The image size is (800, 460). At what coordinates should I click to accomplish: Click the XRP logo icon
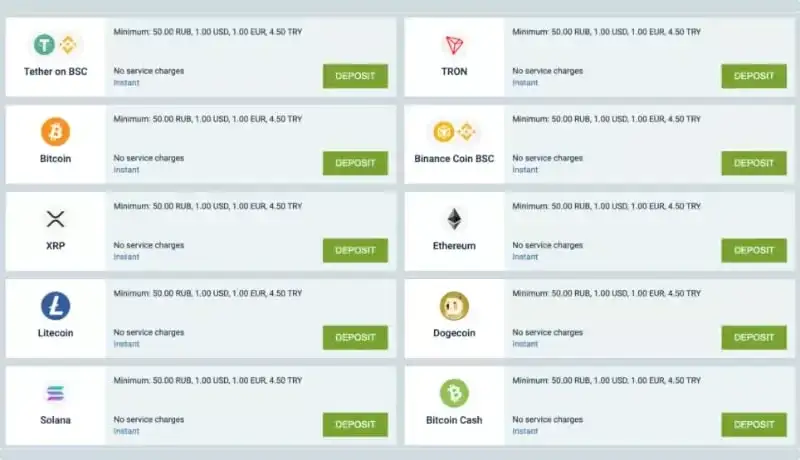click(56, 219)
